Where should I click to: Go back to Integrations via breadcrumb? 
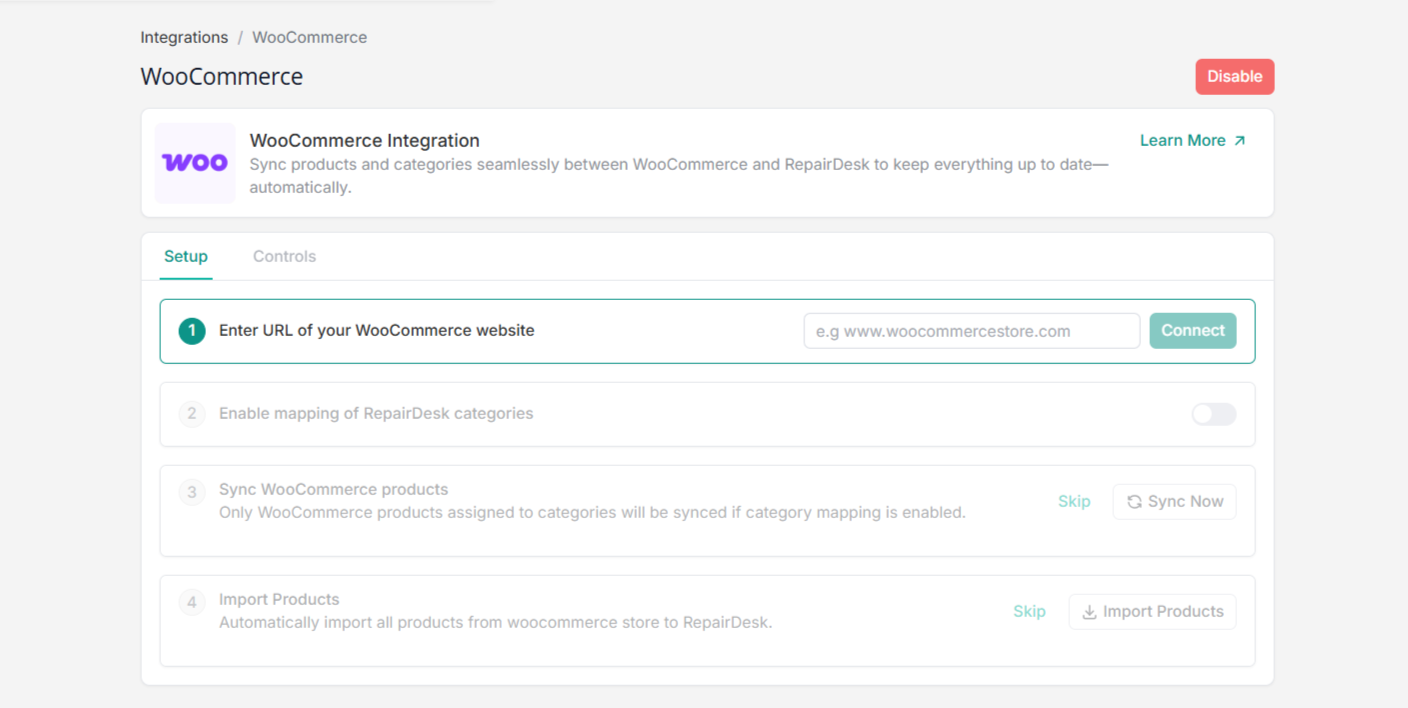click(184, 37)
